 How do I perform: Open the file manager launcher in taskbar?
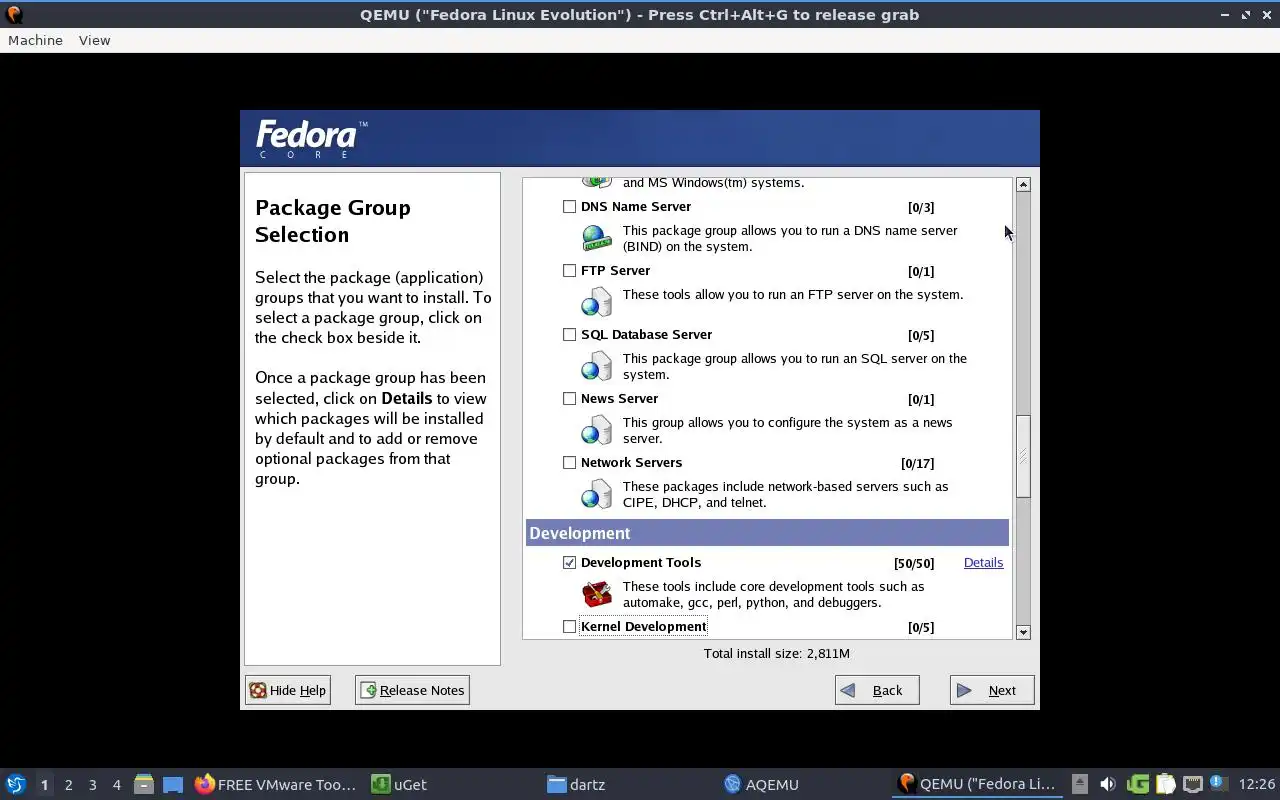coord(144,784)
